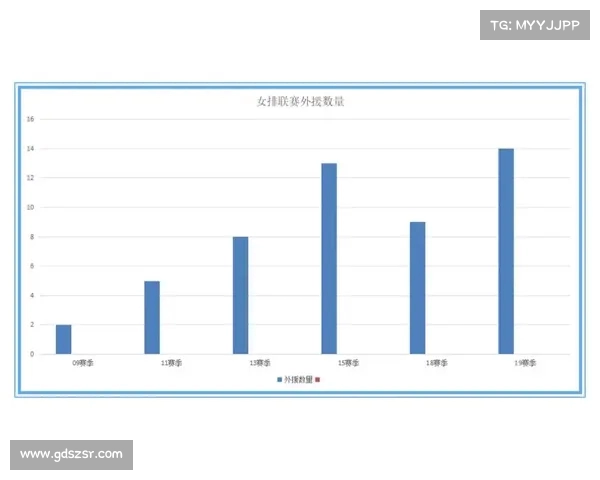Viewport: 600px width, 480px height.
Task: Select the blue bar for 15赛季
Action: coord(329,259)
